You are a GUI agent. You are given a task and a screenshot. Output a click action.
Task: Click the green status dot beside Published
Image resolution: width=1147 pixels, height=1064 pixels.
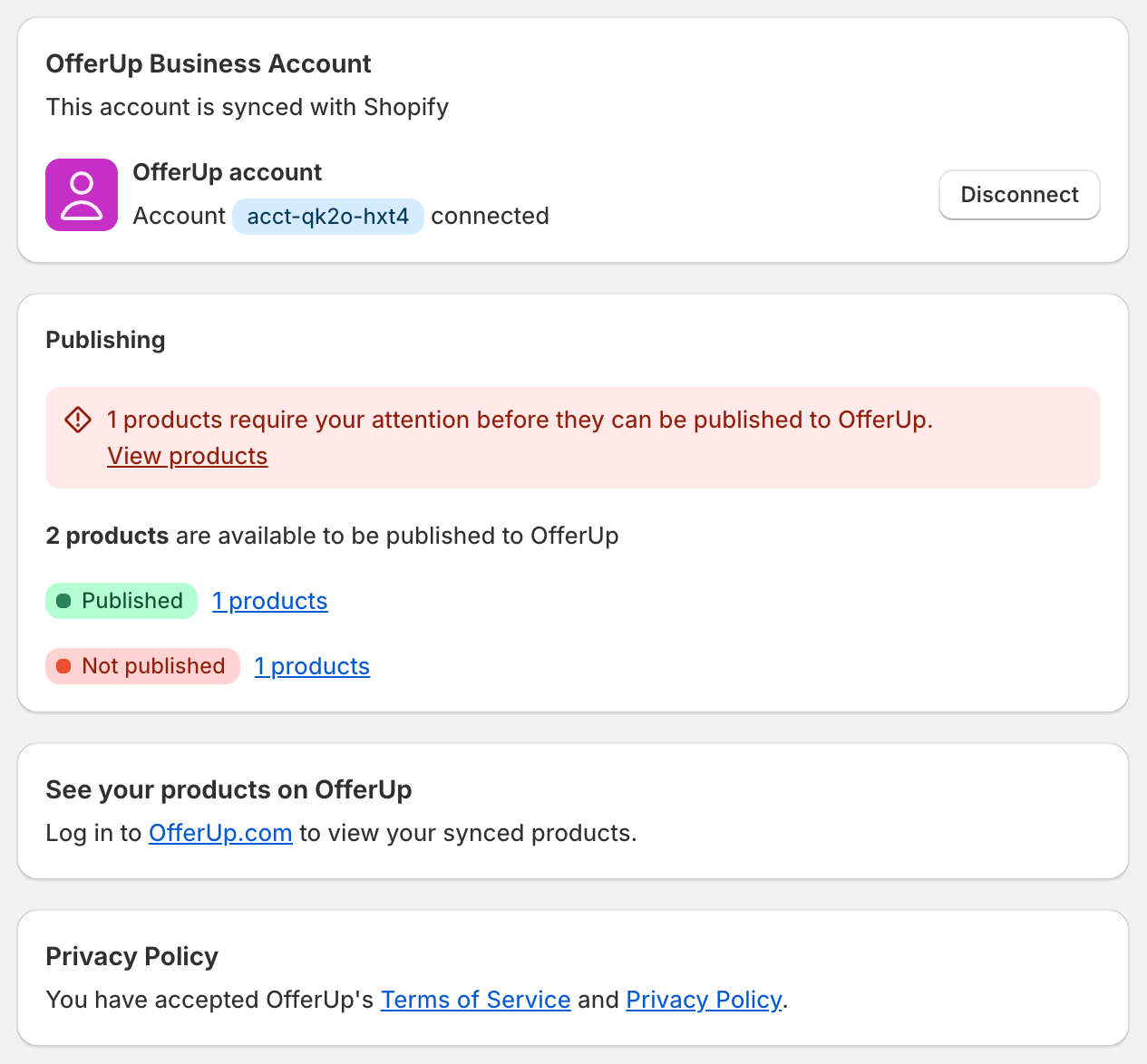63,600
